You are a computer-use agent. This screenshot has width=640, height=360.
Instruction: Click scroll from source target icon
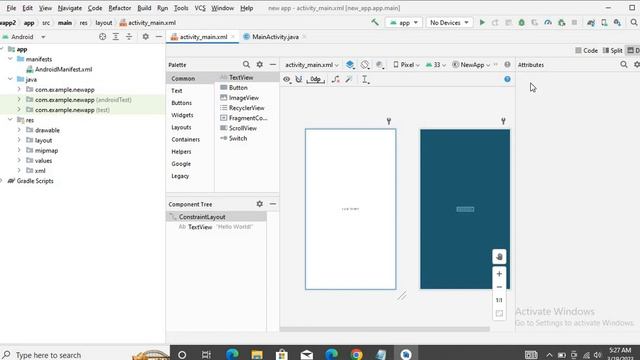tap(102, 37)
